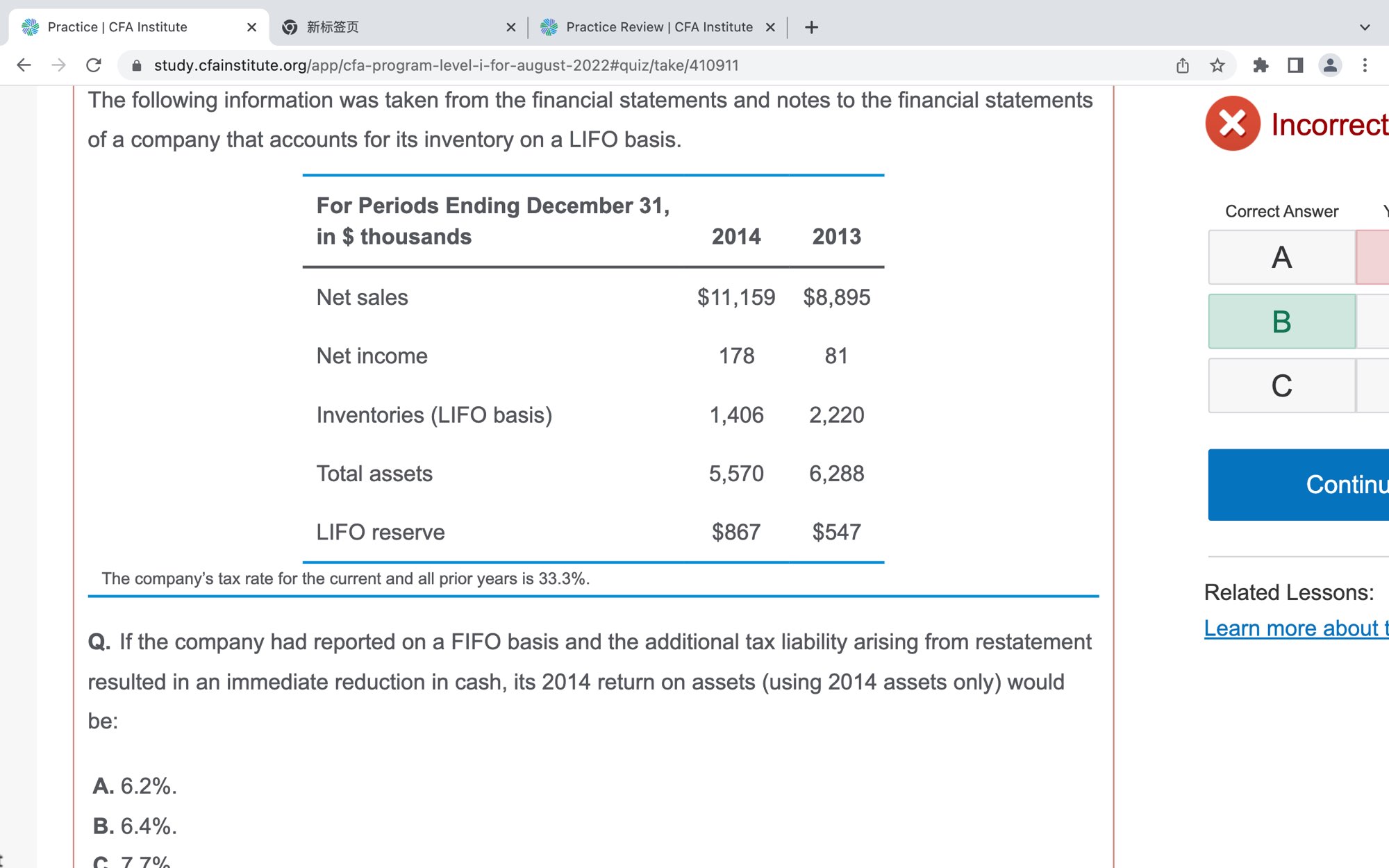1389x868 pixels.
Task: Open the Learn more about link
Action: 1295,628
